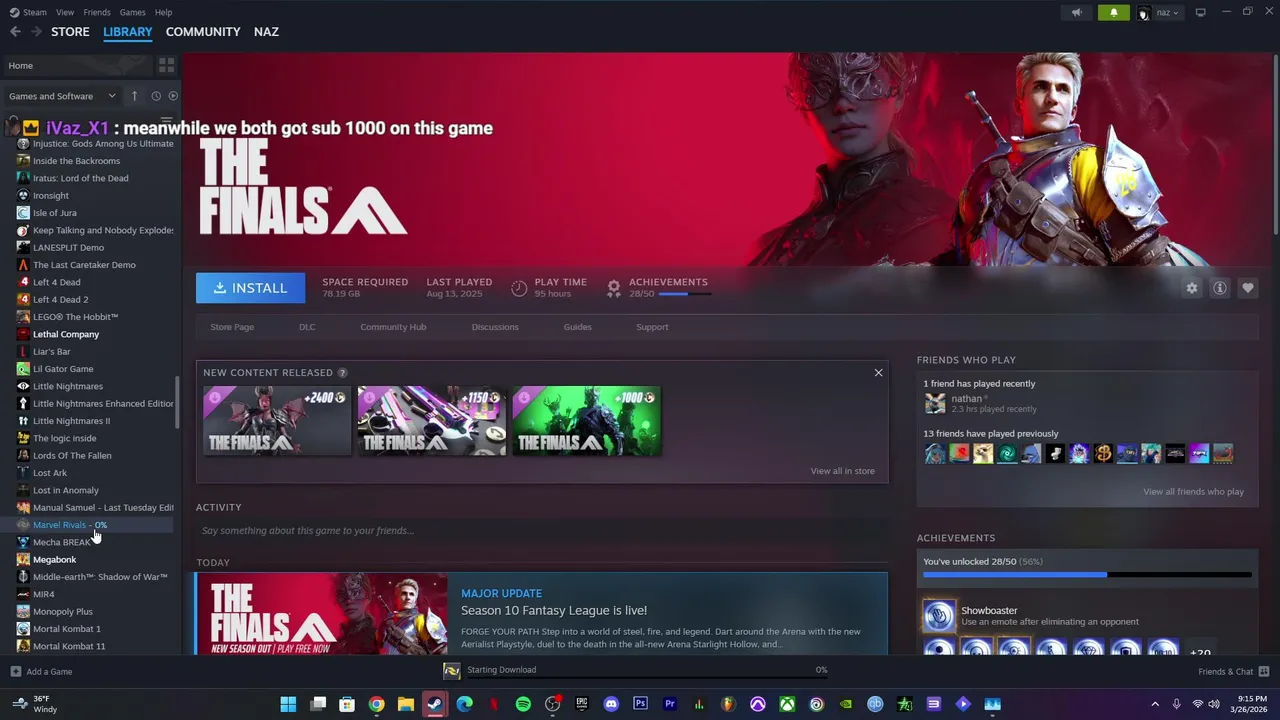The height and width of the screenshot is (720, 1280).
Task: Open the +1150 content pack thumbnail
Action: (x=432, y=421)
